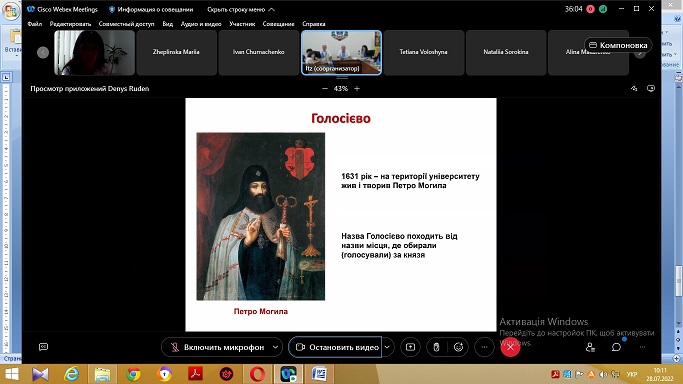Click the raise hand icon

[x=436, y=347]
